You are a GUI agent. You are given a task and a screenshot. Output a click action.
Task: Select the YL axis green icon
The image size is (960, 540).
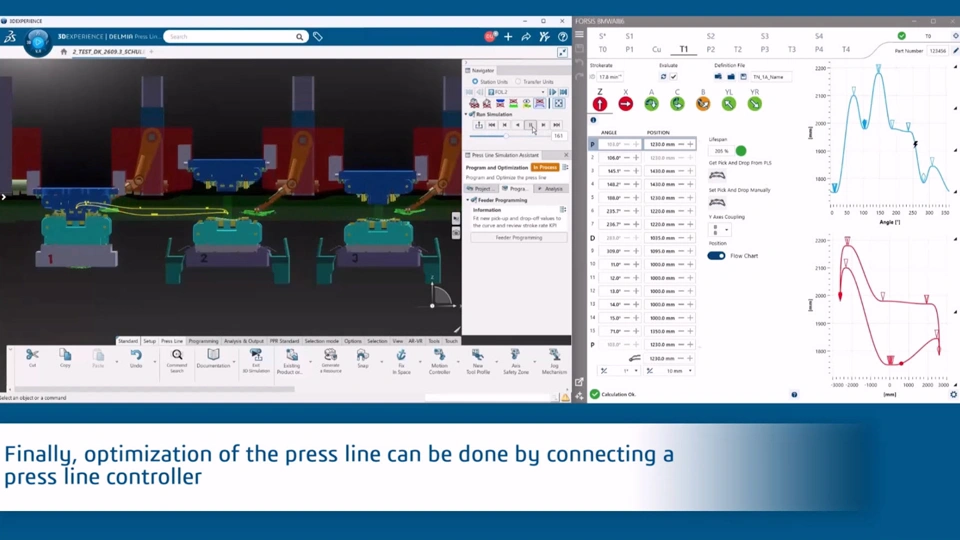pyautogui.click(x=729, y=104)
